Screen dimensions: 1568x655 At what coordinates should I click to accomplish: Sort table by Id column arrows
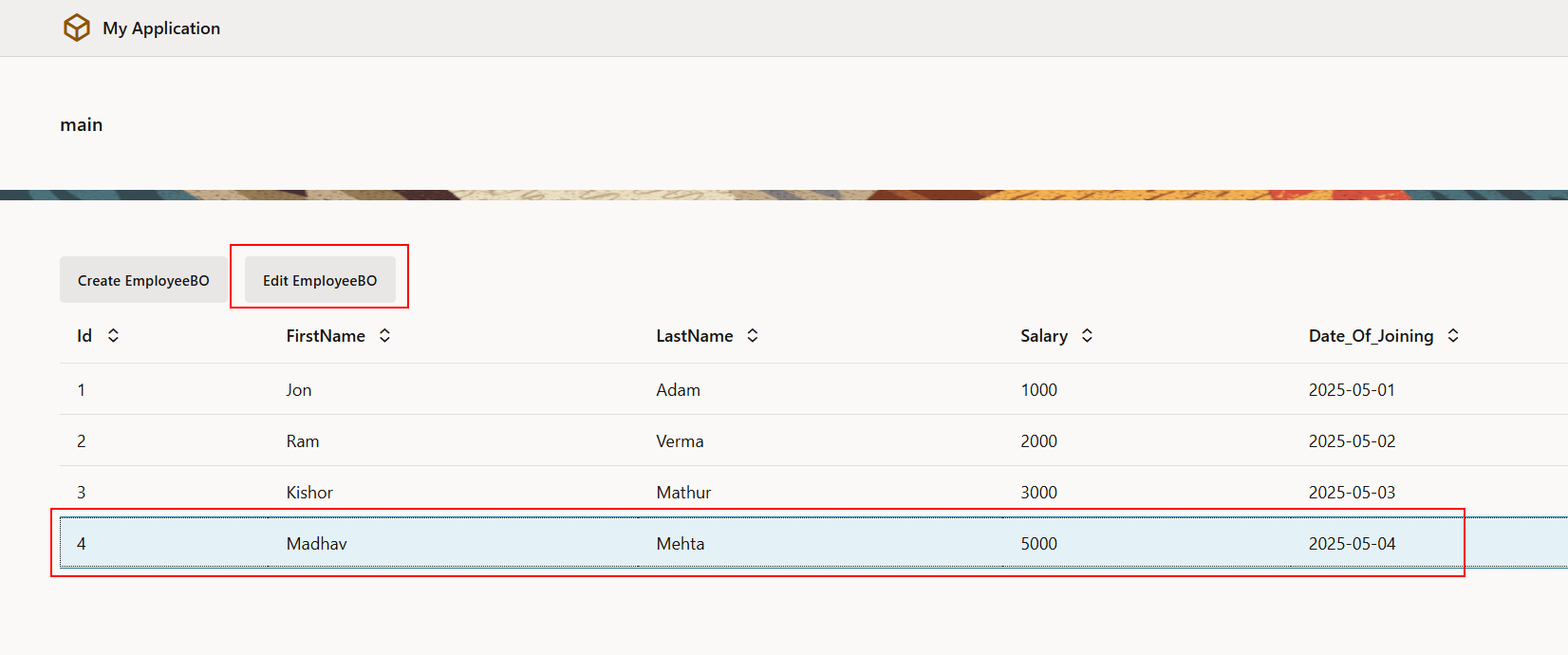pos(113,336)
